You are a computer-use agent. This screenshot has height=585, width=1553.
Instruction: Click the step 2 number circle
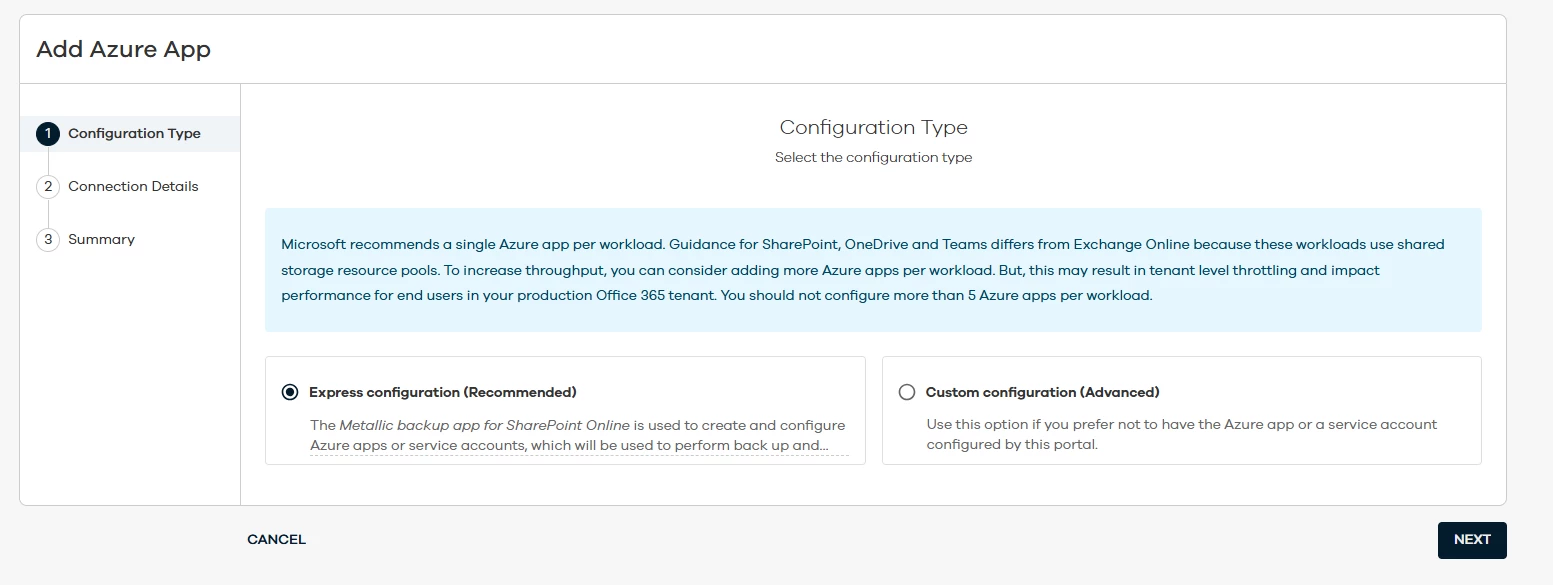pyautogui.click(x=47, y=187)
